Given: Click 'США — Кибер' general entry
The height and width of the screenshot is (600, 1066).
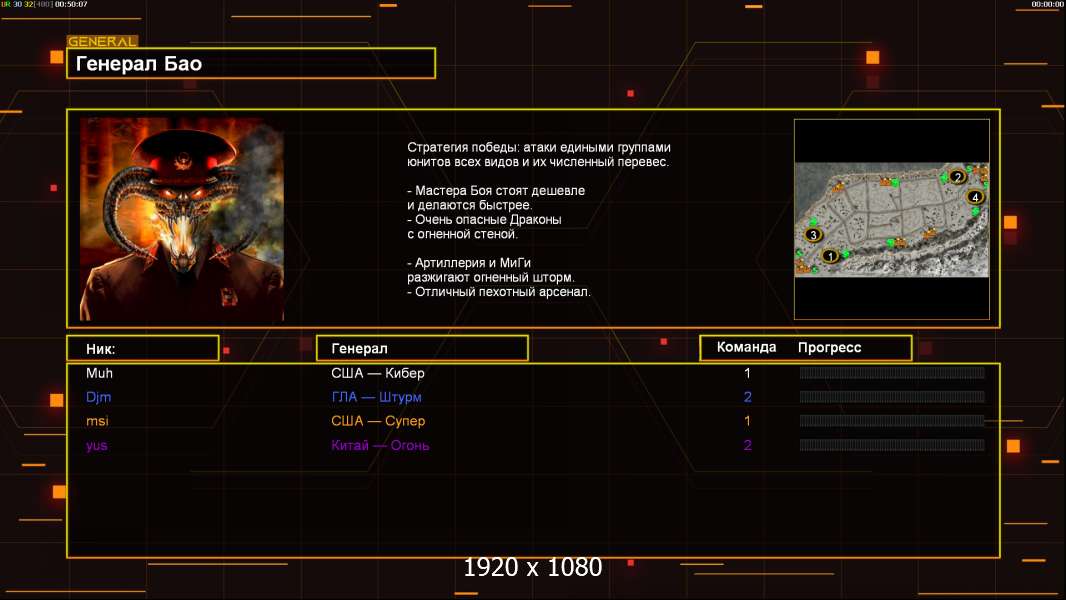Looking at the screenshot, I should click(378, 373).
